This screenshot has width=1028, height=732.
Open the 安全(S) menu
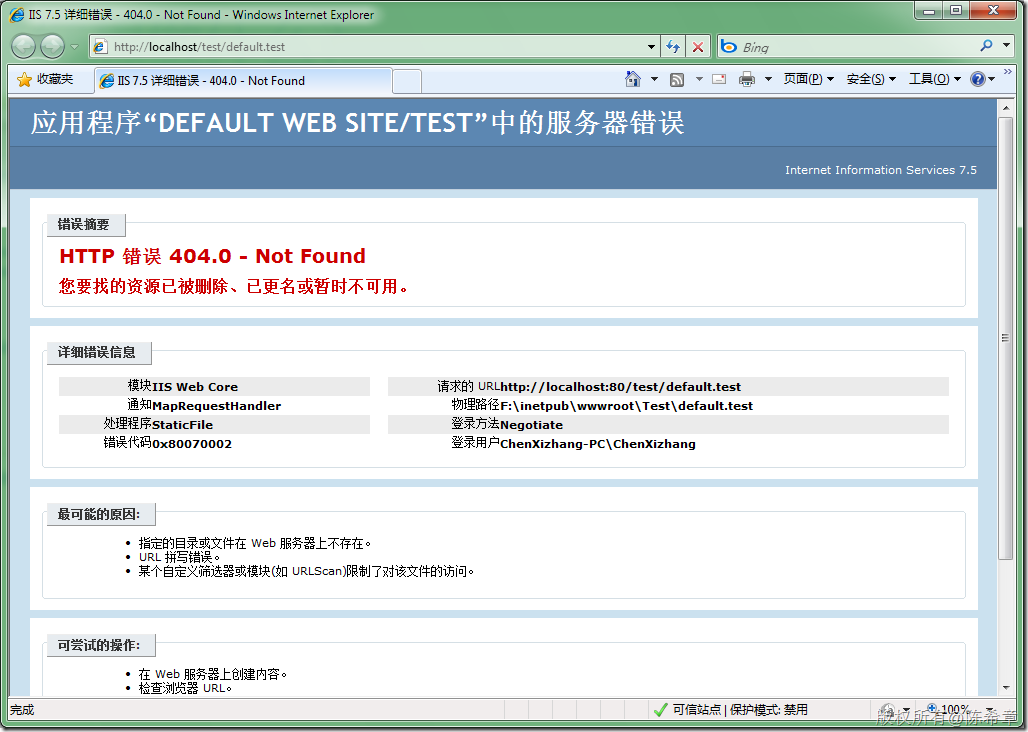[871, 79]
